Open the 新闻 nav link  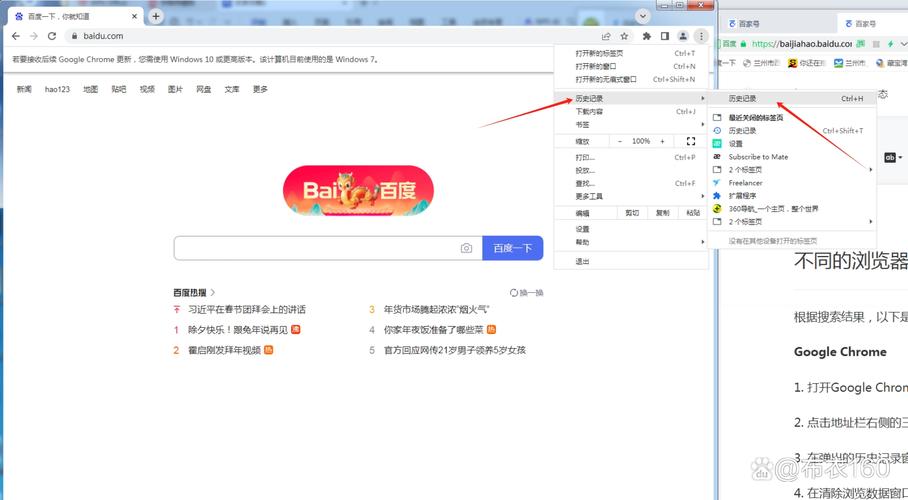pos(24,89)
